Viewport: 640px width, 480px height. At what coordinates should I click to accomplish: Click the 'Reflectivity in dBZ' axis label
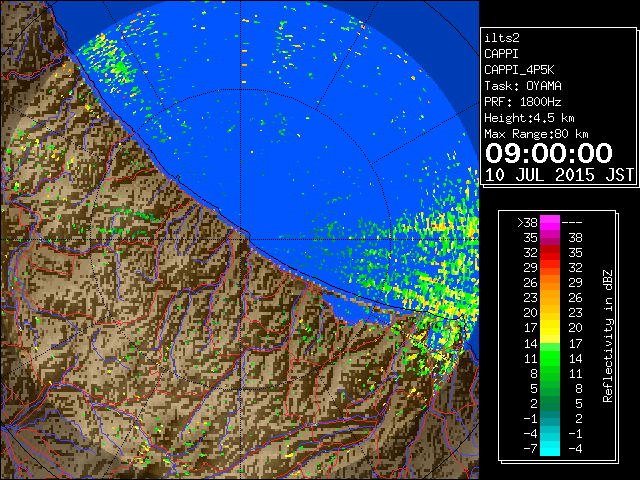[608, 336]
